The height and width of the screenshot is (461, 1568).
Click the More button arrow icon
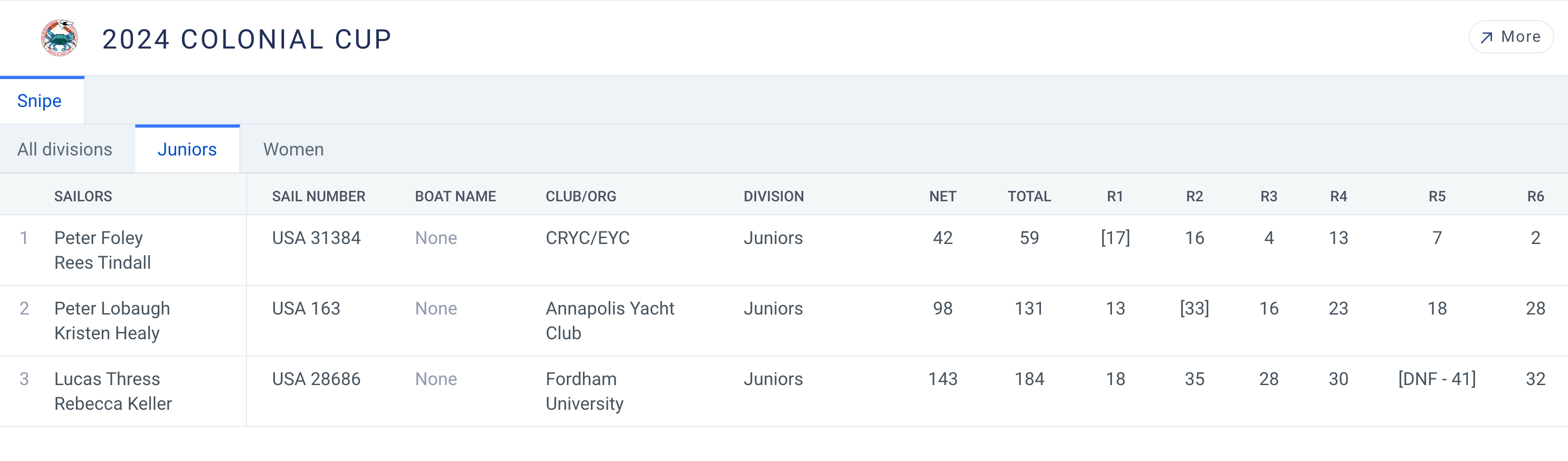click(1486, 38)
